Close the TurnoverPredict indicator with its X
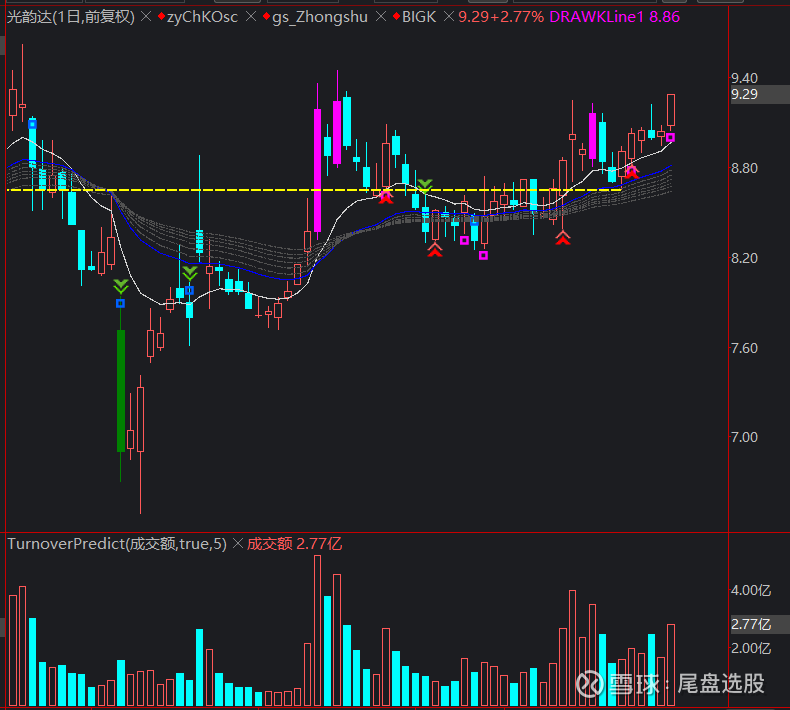 [x=238, y=544]
